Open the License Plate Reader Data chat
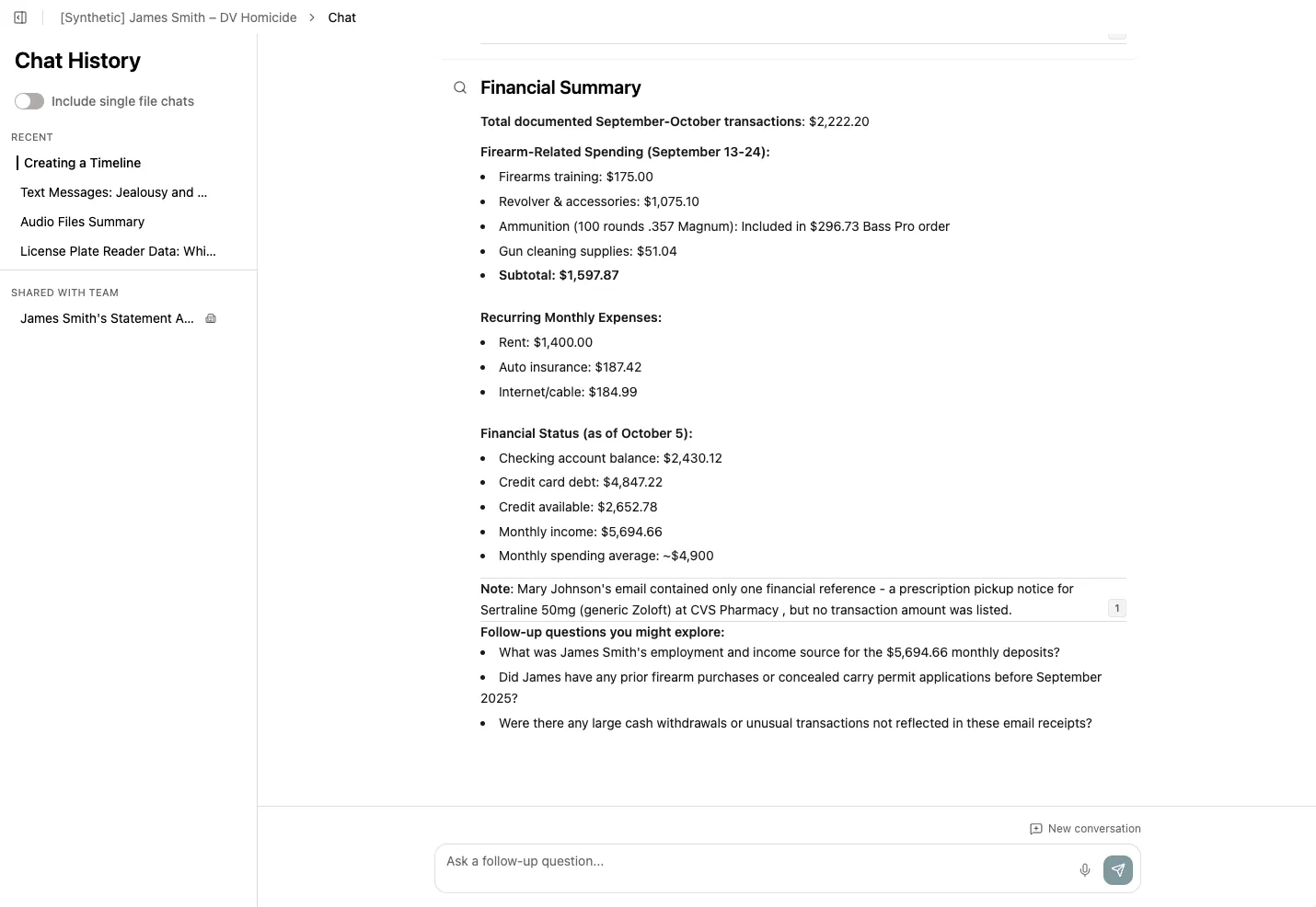 click(x=118, y=251)
